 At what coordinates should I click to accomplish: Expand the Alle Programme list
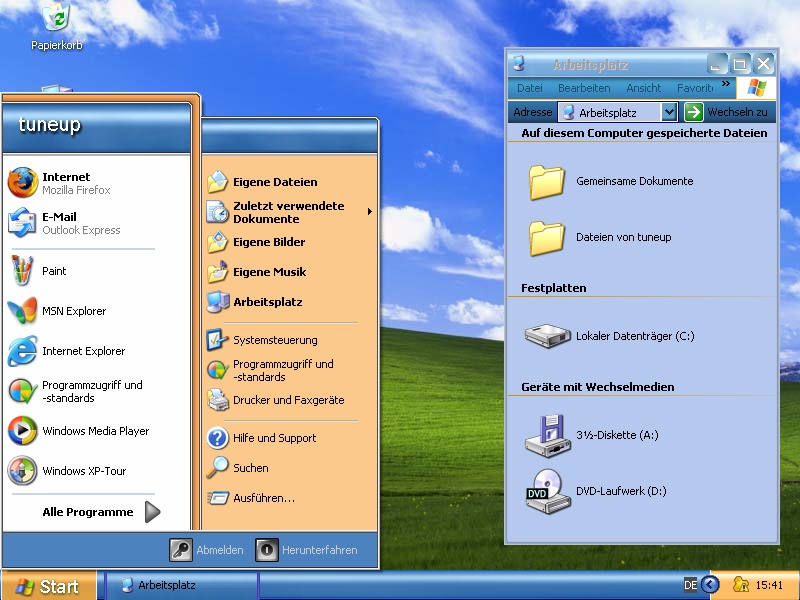pos(100,512)
